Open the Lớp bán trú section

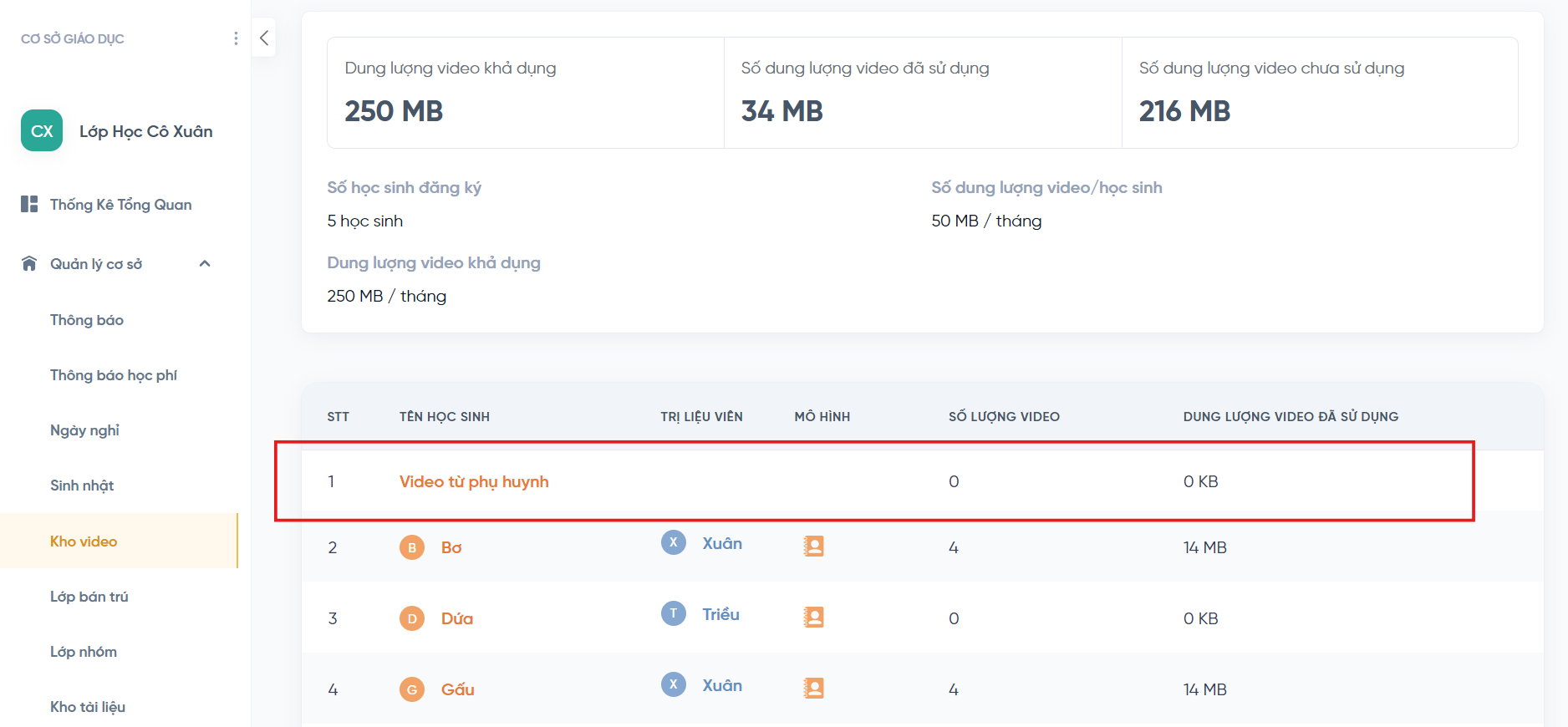pos(89,597)
